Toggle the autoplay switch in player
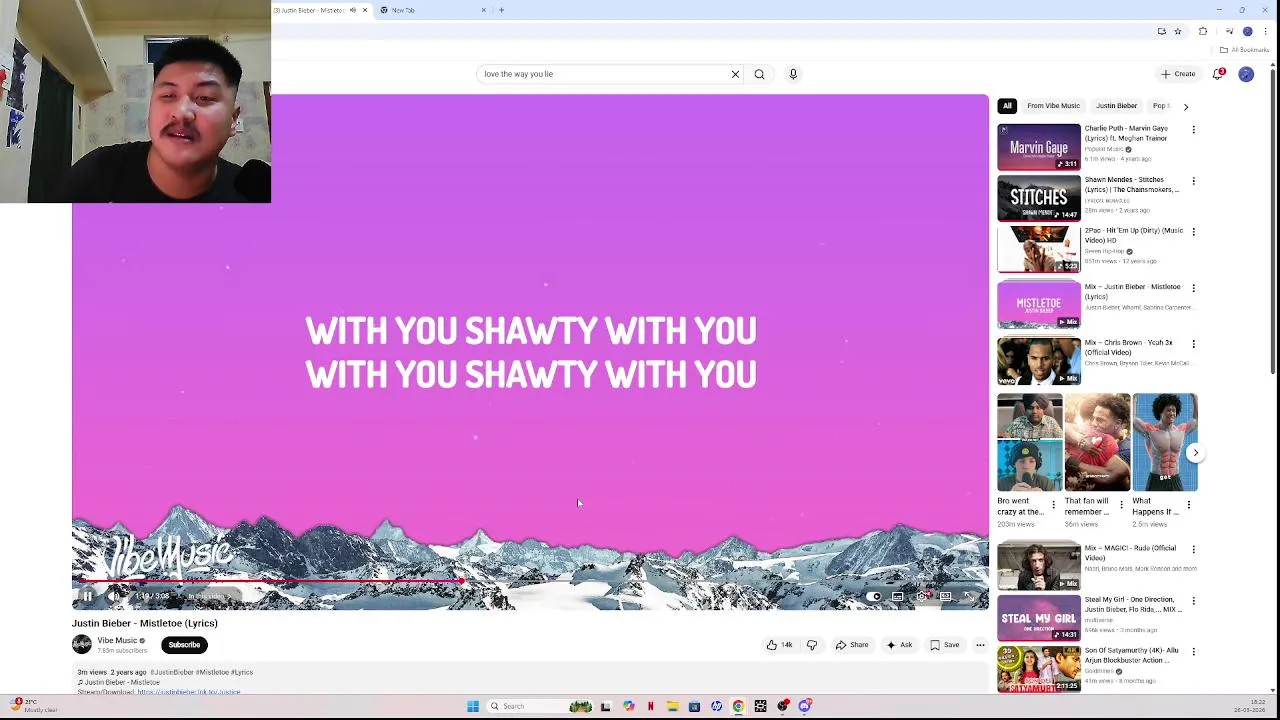The height and width of the screenshot is (720, 1280). [x=873, y=596]
